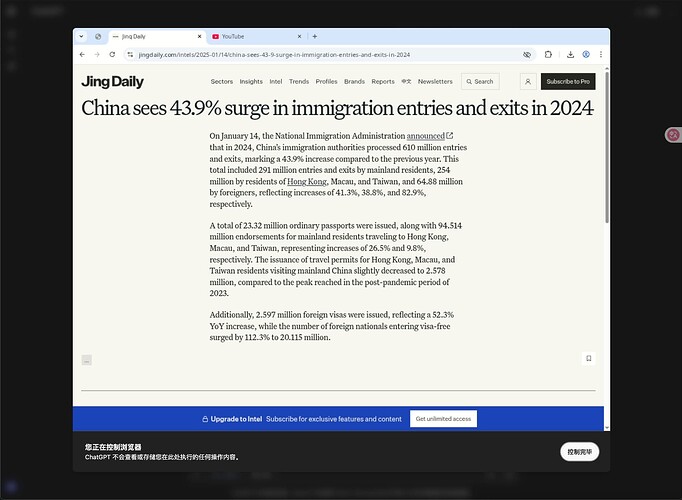Image resolution: width=682 pixels, height=500 pixels.
Task: Click Get unlimited access button
Action: click(443, 419)
